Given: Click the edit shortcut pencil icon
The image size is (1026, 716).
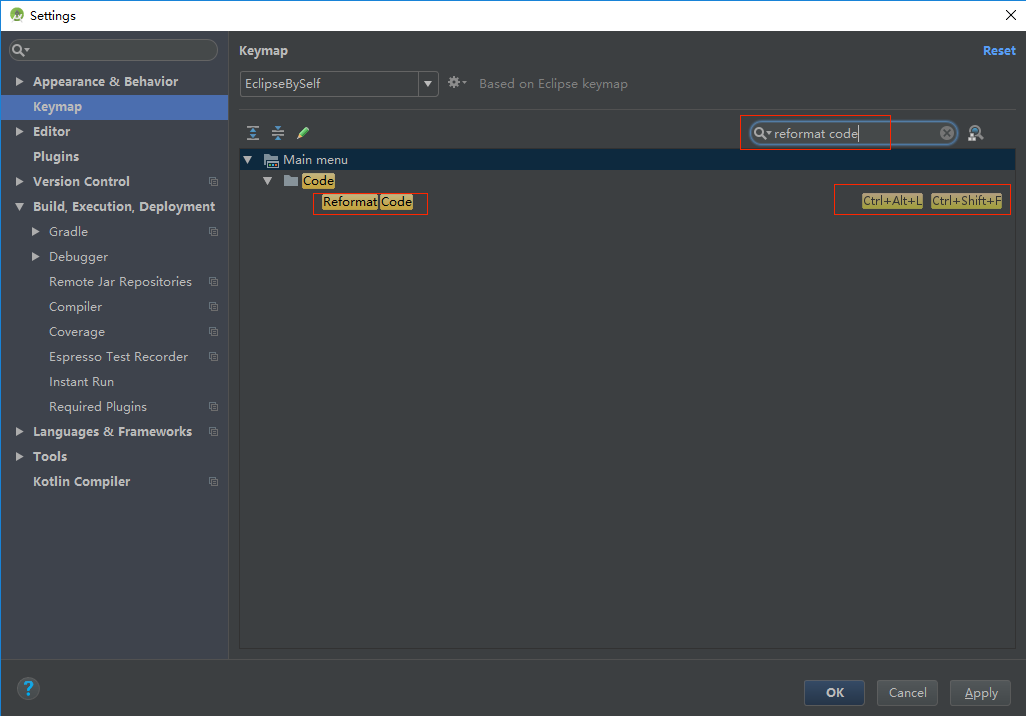Looking at the screenshot, I should tap(302, 132).
